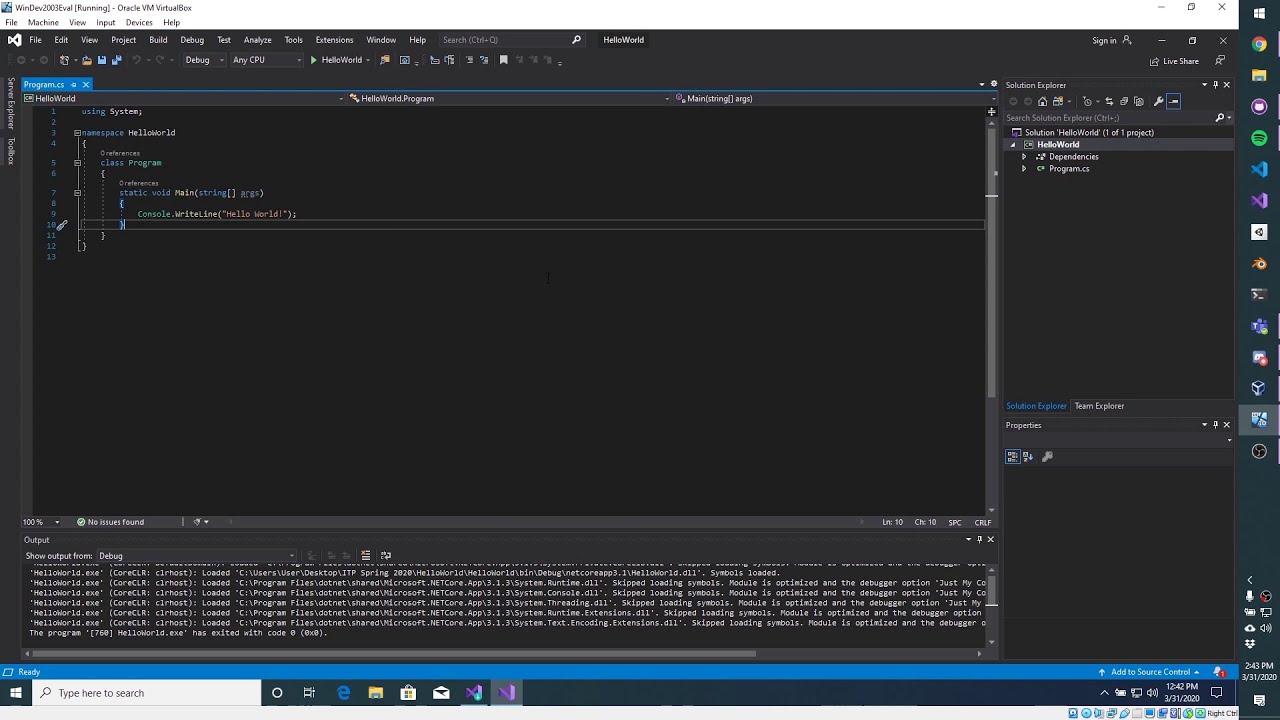Open the Server Explorer side tab
1280x720 pixels.
click(11, 104)
